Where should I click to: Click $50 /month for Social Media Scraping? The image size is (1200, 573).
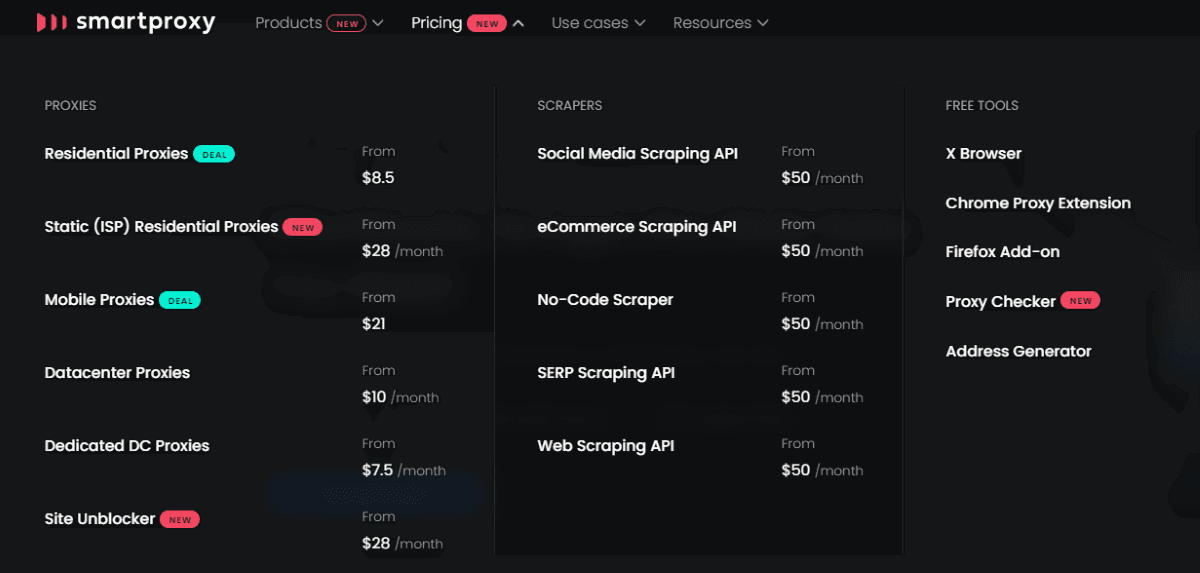pyautogui.click(x=822, y=178)
